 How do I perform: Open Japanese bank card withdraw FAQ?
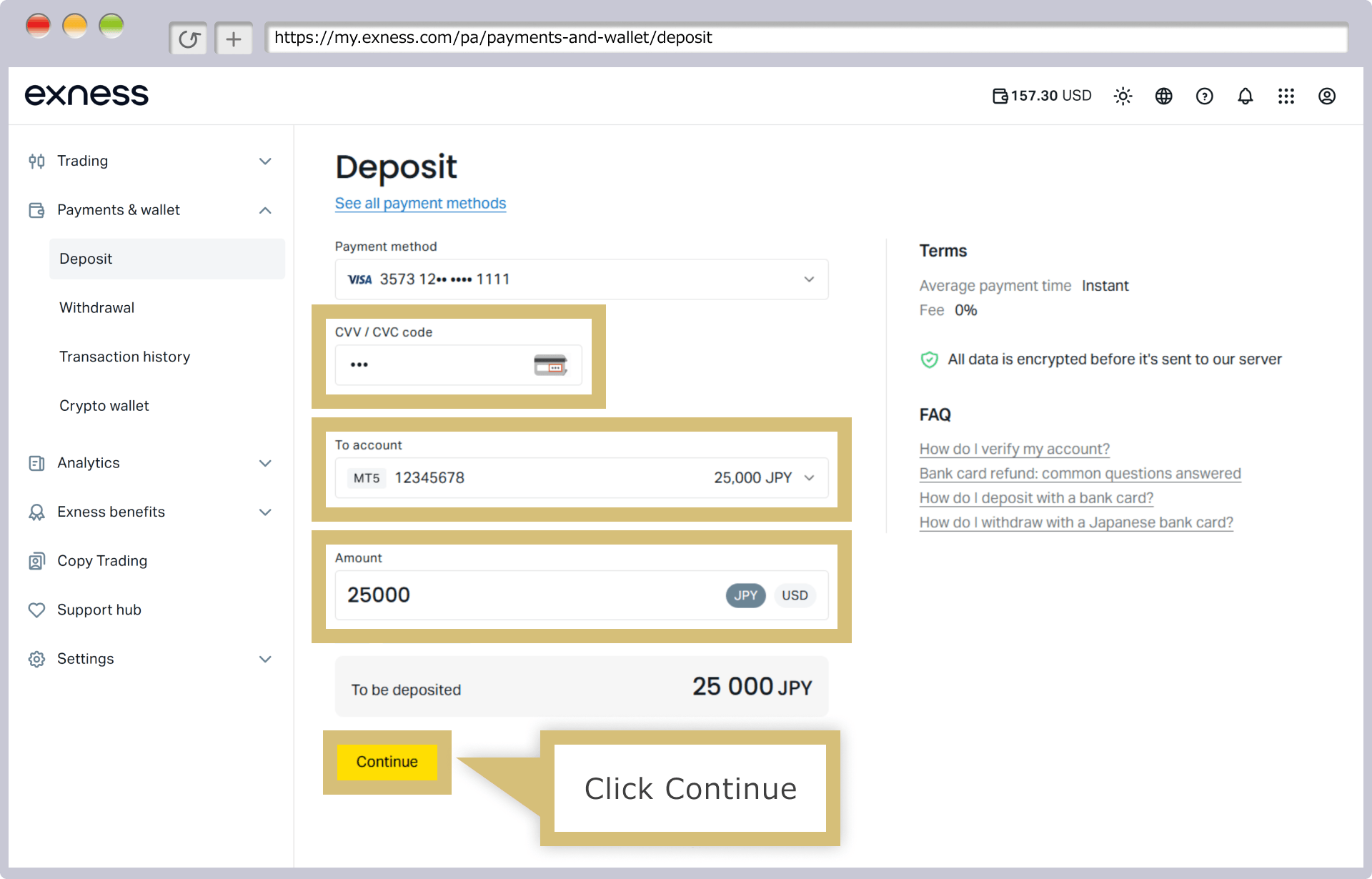[1076, 522]
